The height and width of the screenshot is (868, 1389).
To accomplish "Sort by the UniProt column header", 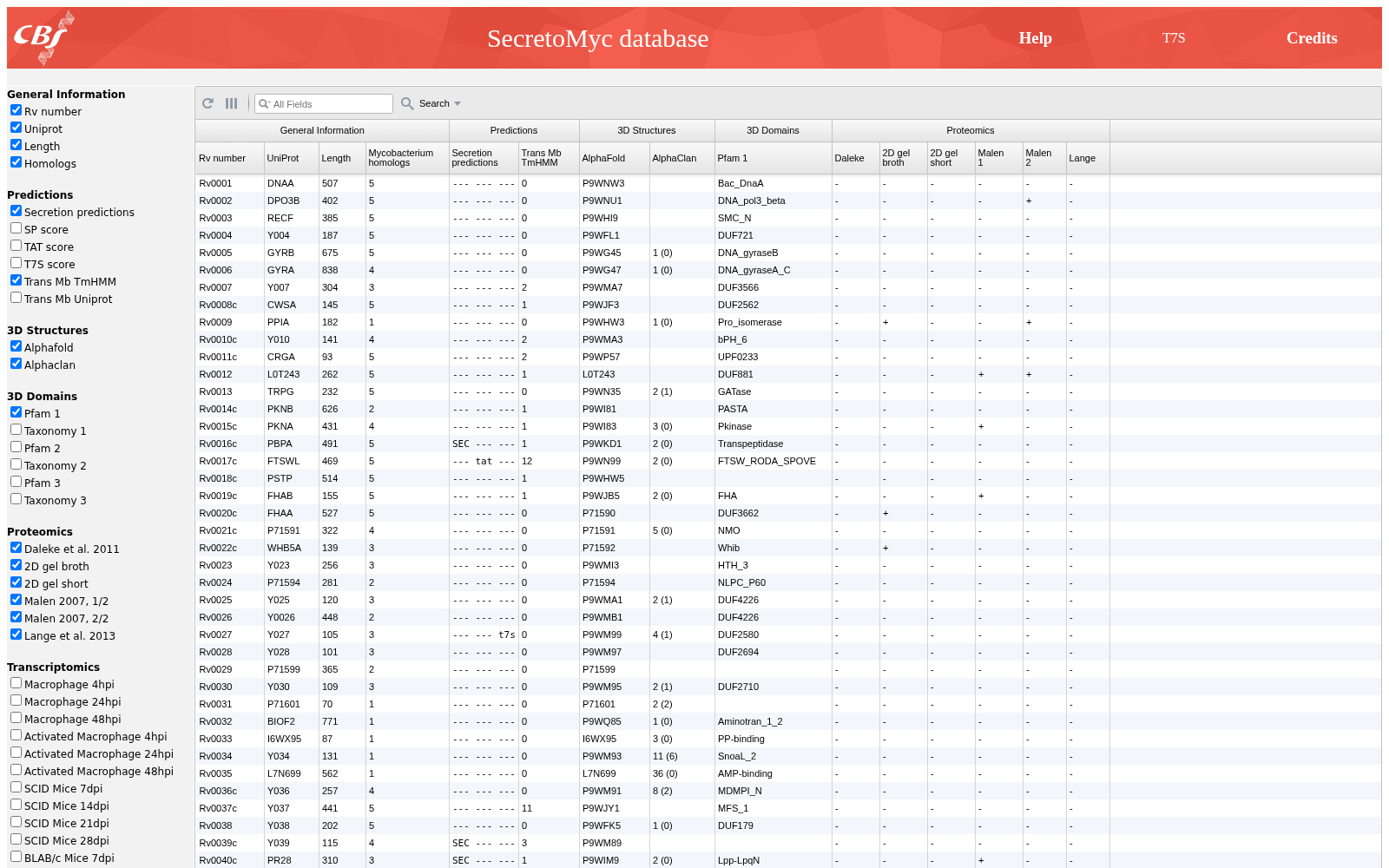I will pos(291,158).
